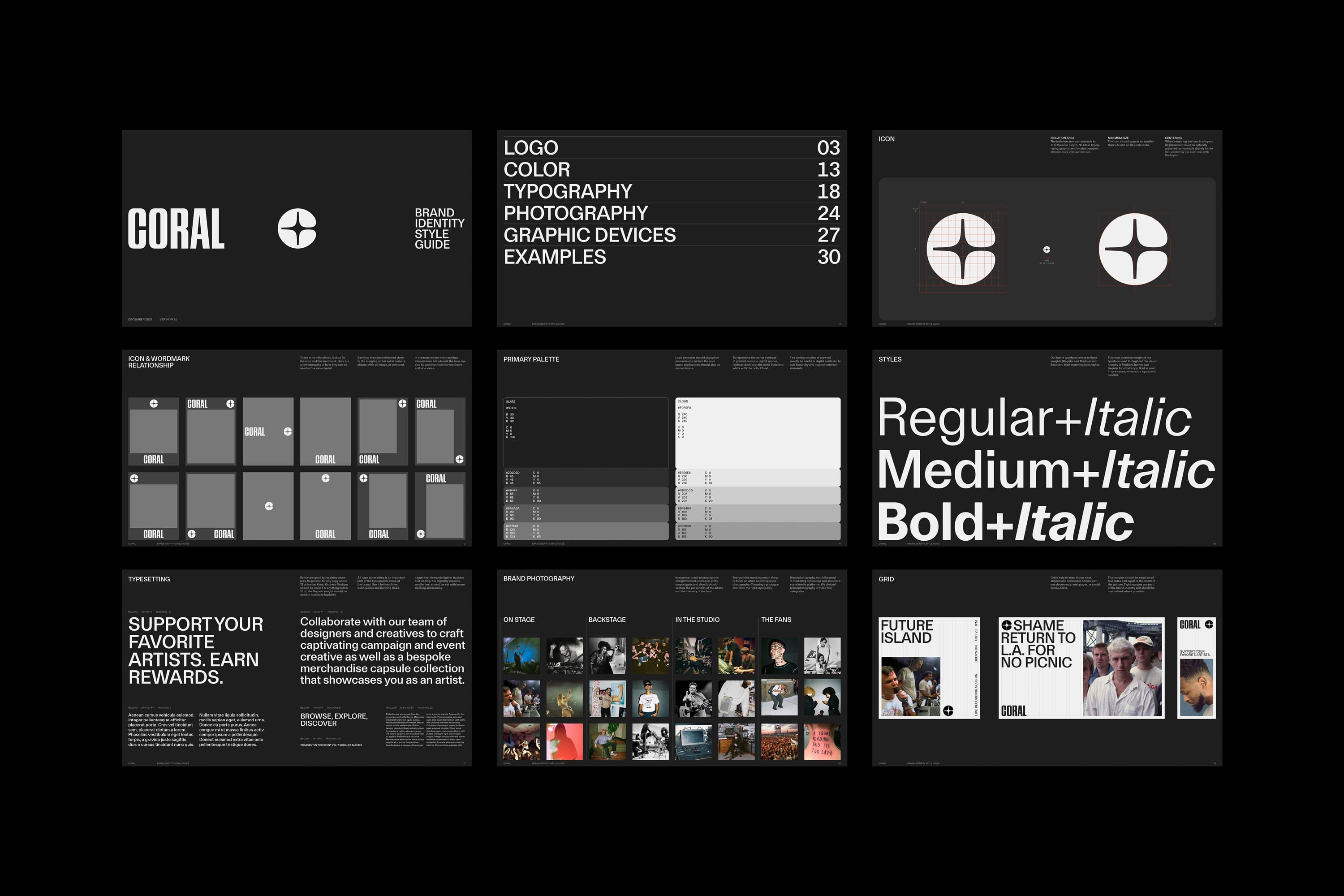Open the red-lit performer photo thumbnail

click(564, 741)
